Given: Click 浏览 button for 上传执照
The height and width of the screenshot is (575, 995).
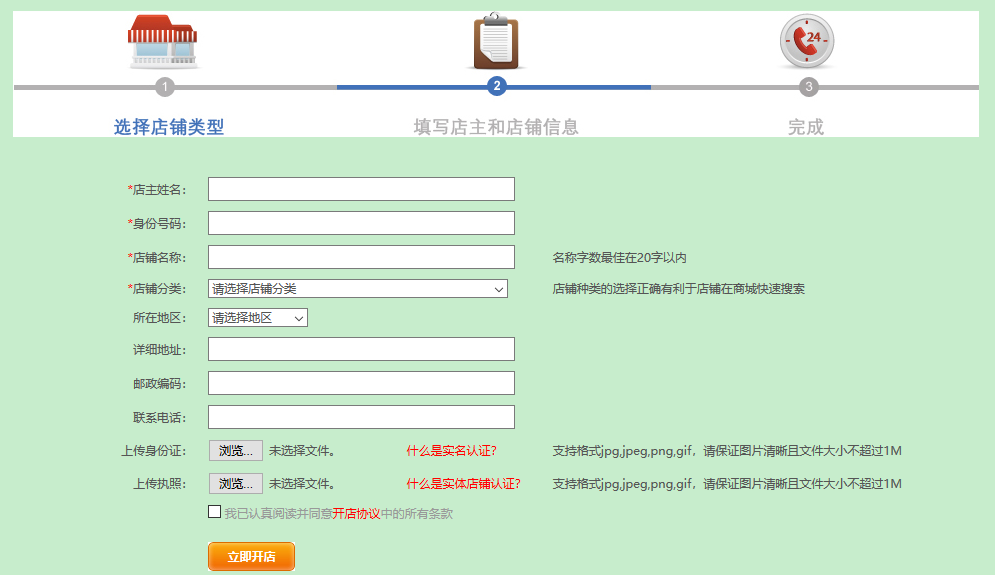Looking at the screenshot, I should pos(236,484).
